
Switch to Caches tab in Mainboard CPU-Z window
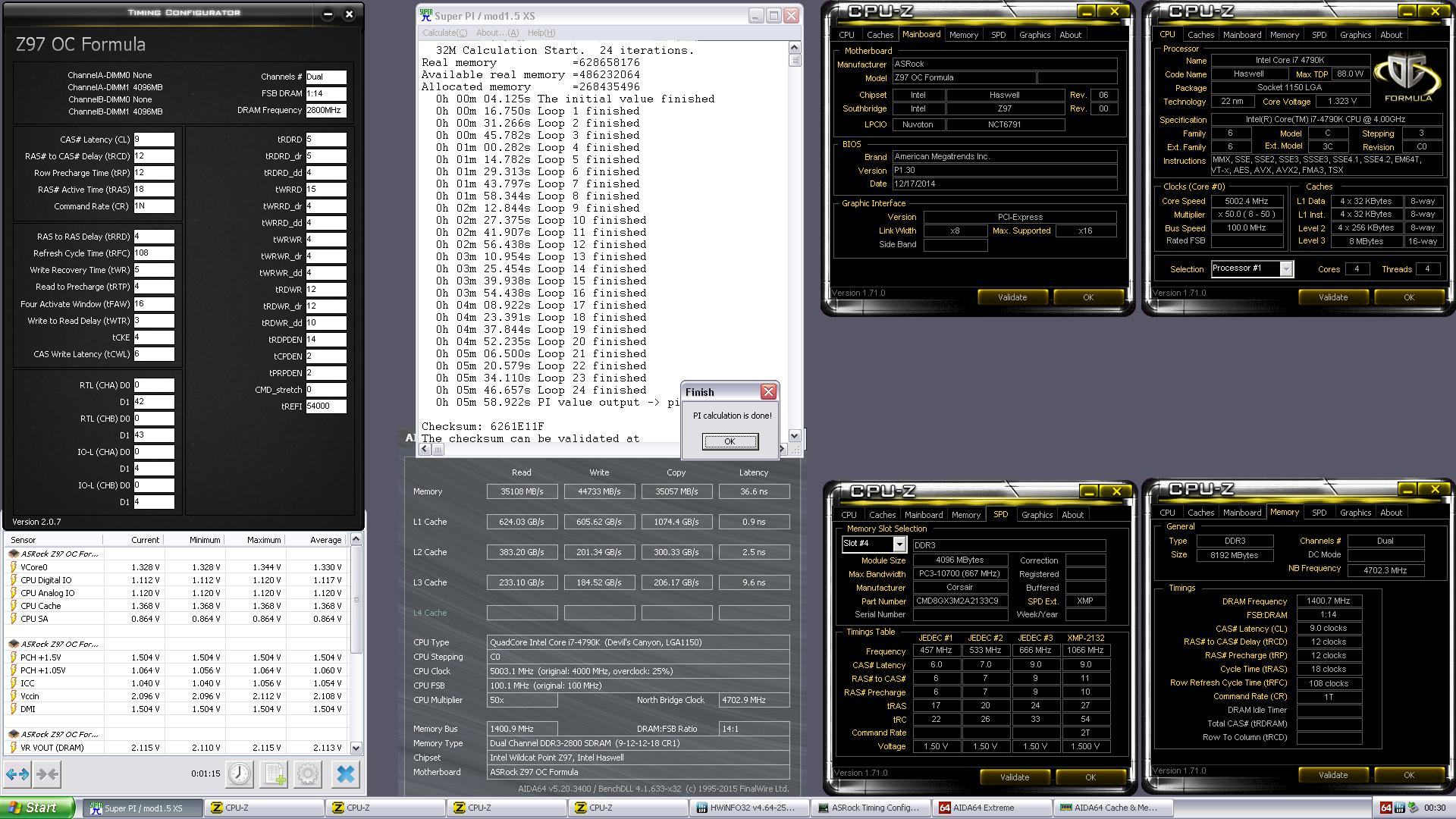tap(880, 35)
